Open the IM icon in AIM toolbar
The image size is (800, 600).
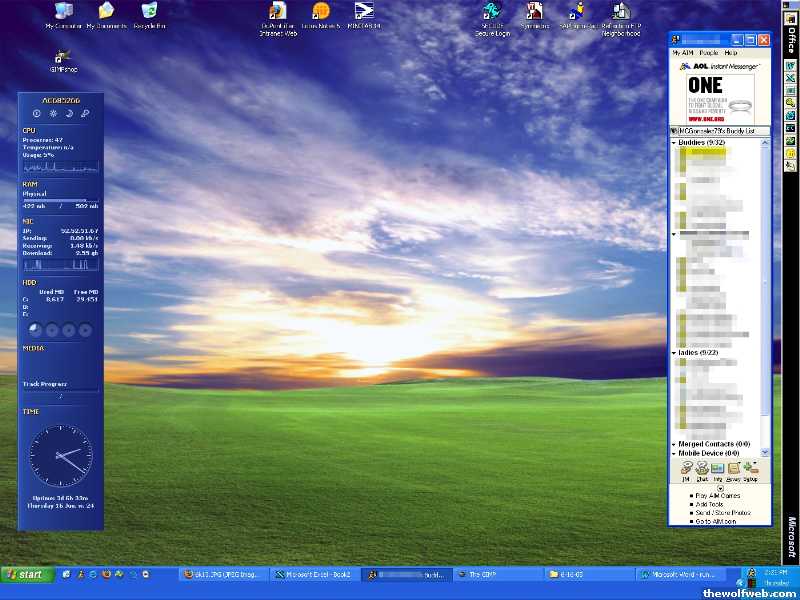coord(686,468)
